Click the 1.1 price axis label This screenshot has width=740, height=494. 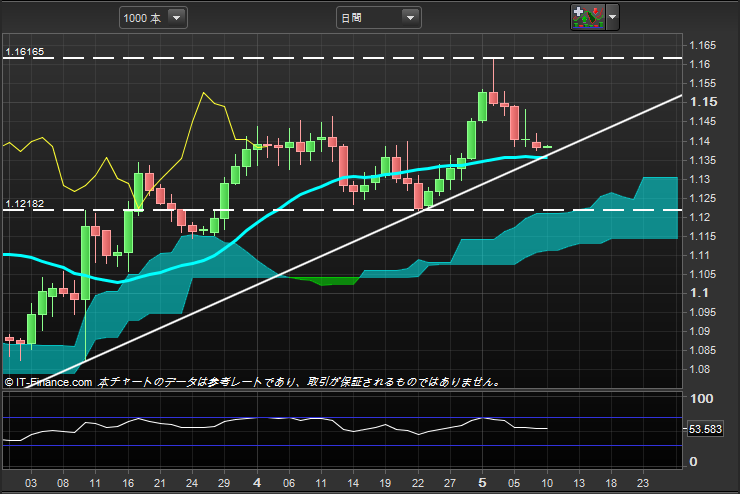click(x=699, y=293)
